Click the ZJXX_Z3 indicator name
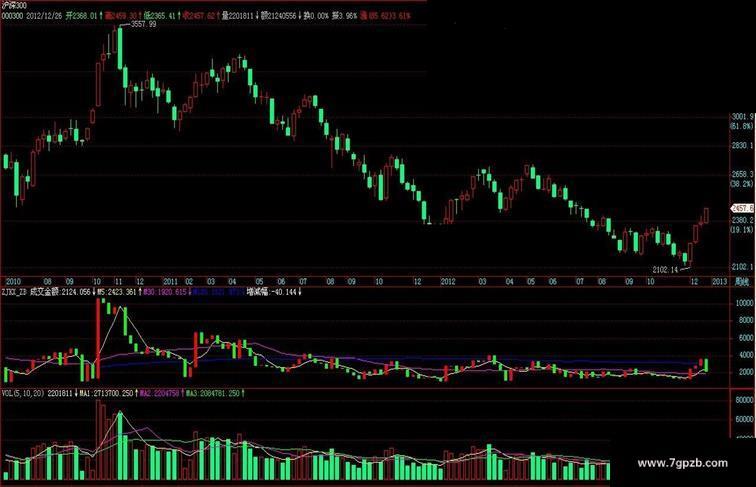This screenshot has width=756, height=487. (14, 292)
